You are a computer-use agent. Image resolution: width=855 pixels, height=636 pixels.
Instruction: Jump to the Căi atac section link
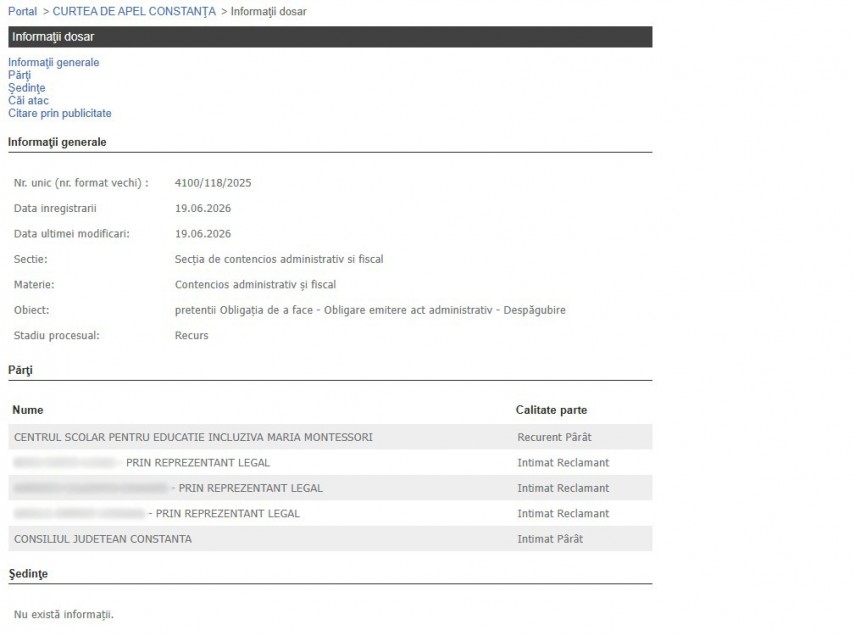point(28,100)
